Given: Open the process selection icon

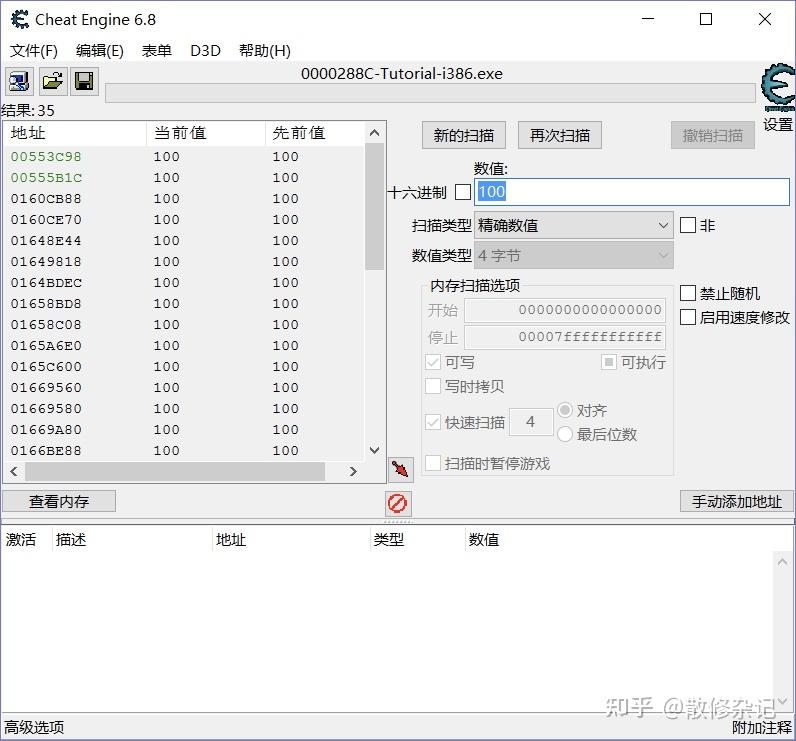Looking at the screenshot, I should (19, 81).
